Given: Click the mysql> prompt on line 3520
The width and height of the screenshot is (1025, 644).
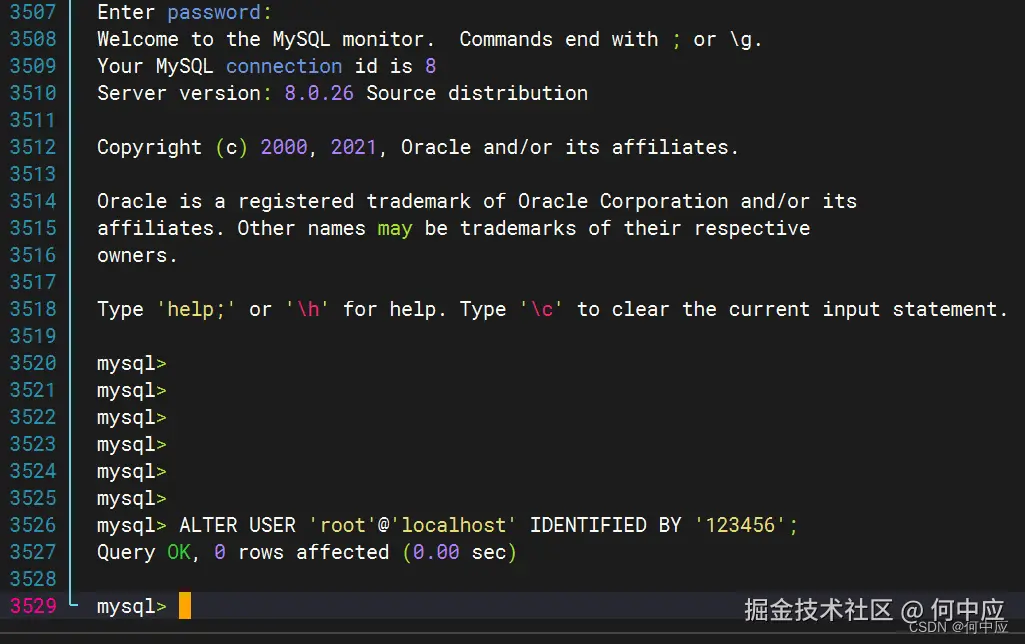Looking at the screenshot, I should click(131, 364).
